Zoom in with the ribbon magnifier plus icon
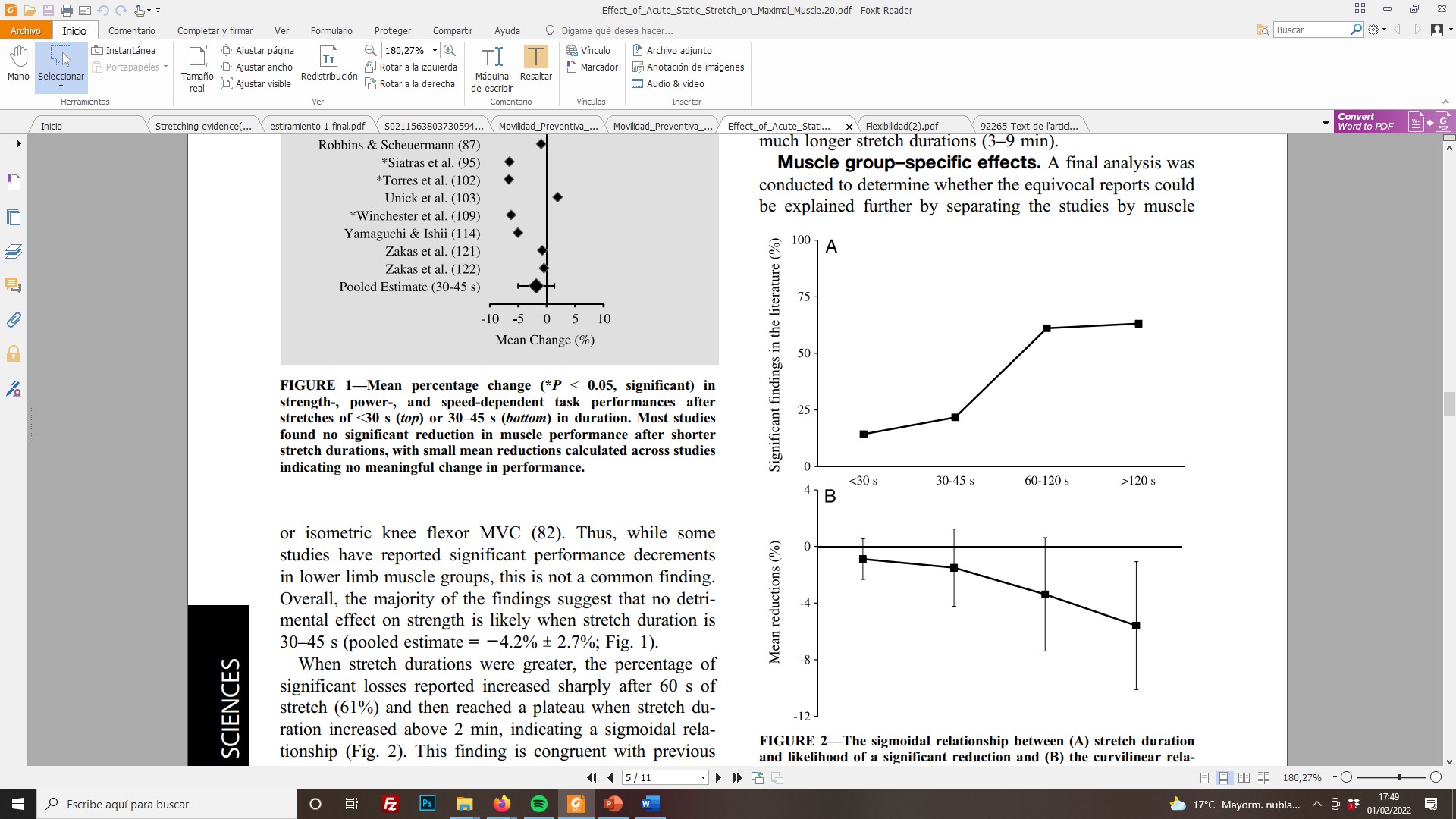This screenshot has width=1456, height=819. [x=450, y=50]
